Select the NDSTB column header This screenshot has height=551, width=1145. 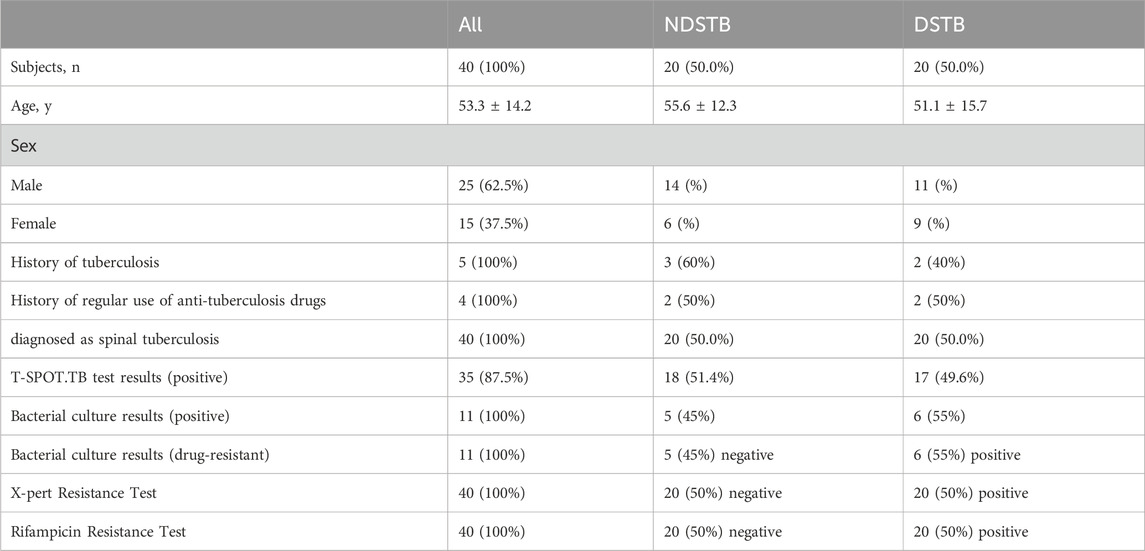[x=698, y=24]
